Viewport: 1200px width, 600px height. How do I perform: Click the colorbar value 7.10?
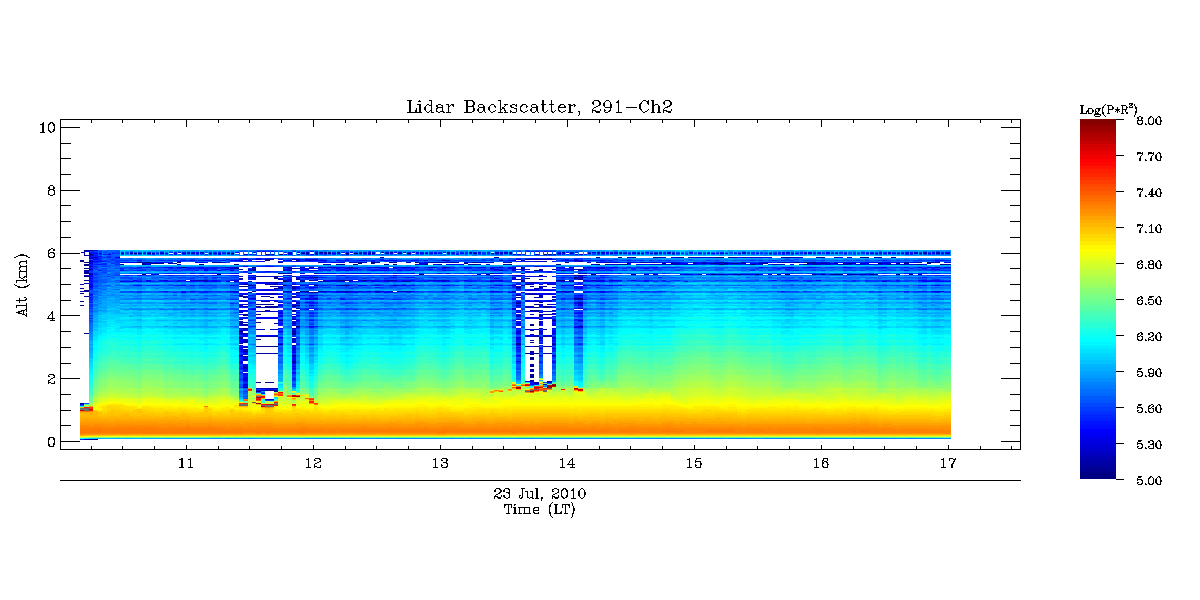click(1148, 228)
